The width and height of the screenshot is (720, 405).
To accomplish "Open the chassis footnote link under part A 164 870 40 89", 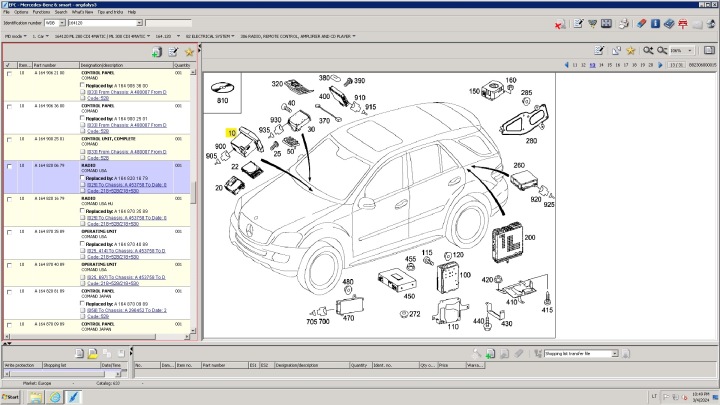I will [126, 277].
